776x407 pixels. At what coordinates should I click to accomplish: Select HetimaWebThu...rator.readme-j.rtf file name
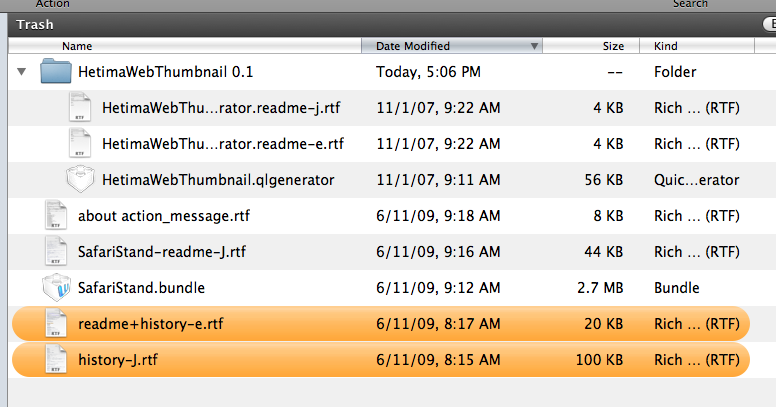tap(221, 108)
